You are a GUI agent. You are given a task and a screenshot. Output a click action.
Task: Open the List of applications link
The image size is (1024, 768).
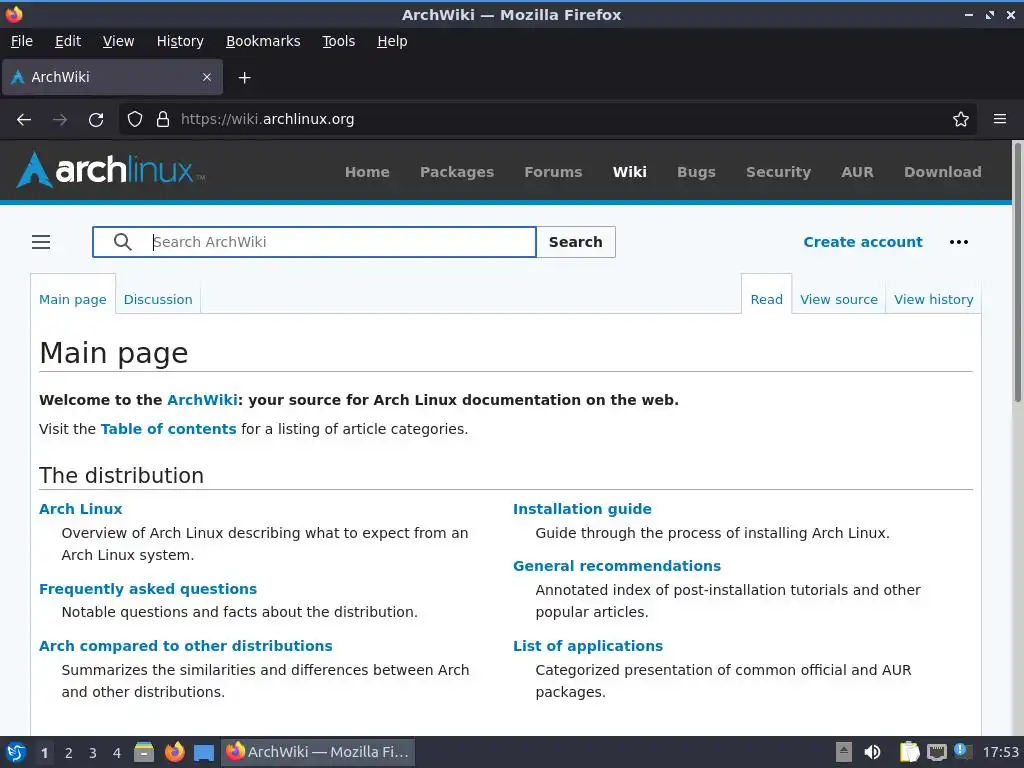(588, 646)
